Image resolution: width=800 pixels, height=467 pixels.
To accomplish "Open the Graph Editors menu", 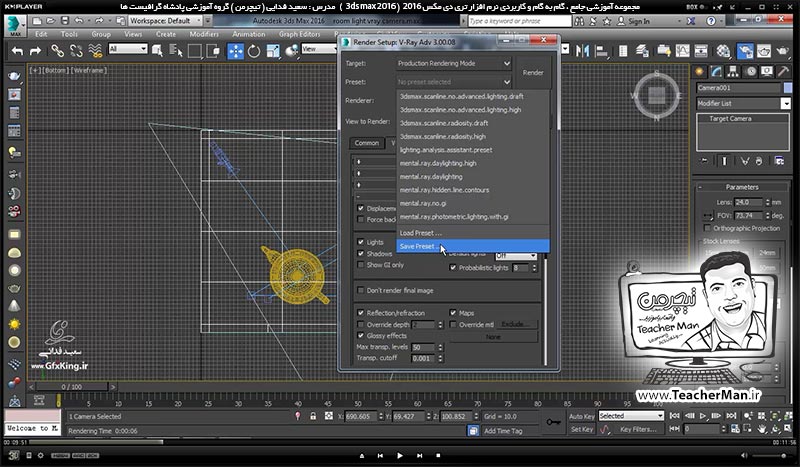I will coord(299,34).
